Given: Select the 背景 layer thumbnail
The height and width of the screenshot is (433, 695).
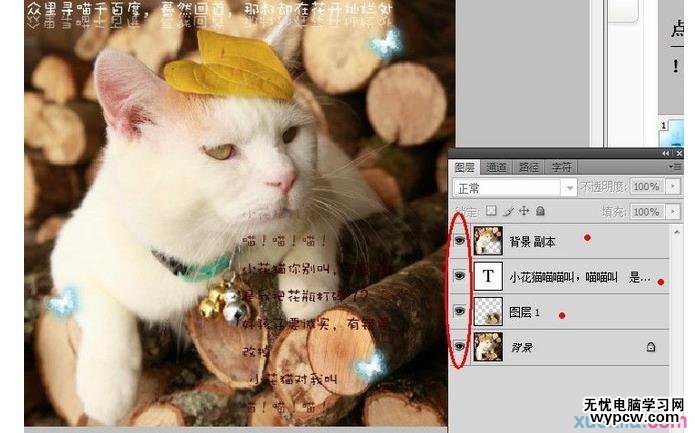Looking at the screenshot, I should click(488, 346).
